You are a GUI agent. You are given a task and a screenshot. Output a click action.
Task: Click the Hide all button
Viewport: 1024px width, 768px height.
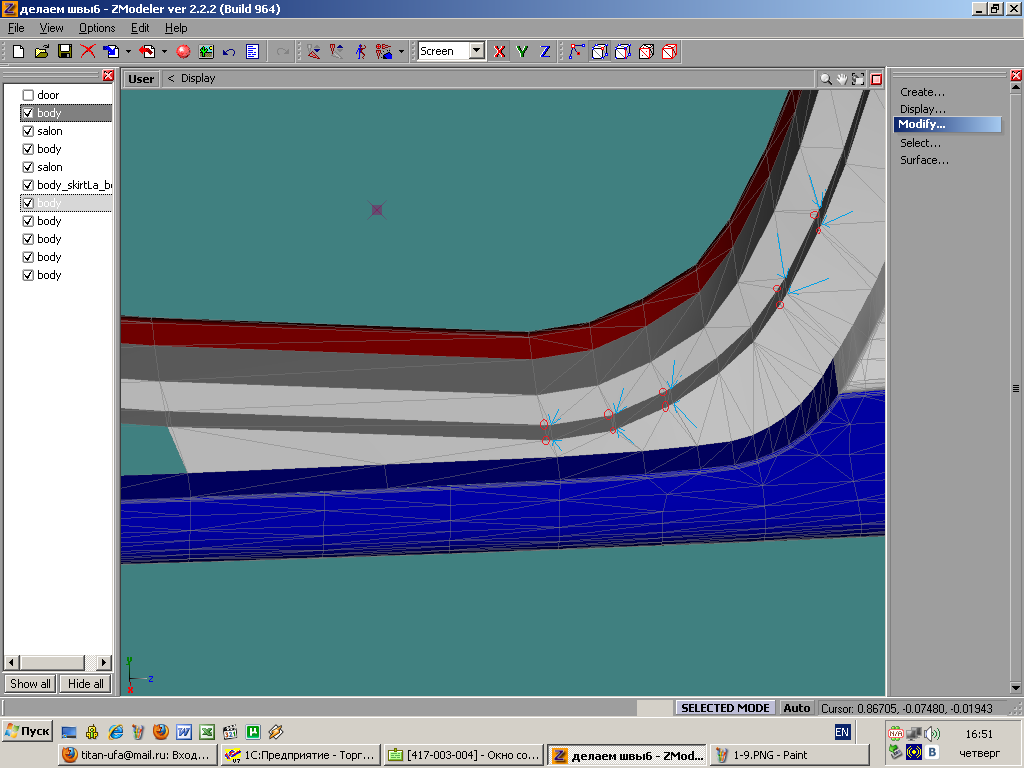click(85, 684)
